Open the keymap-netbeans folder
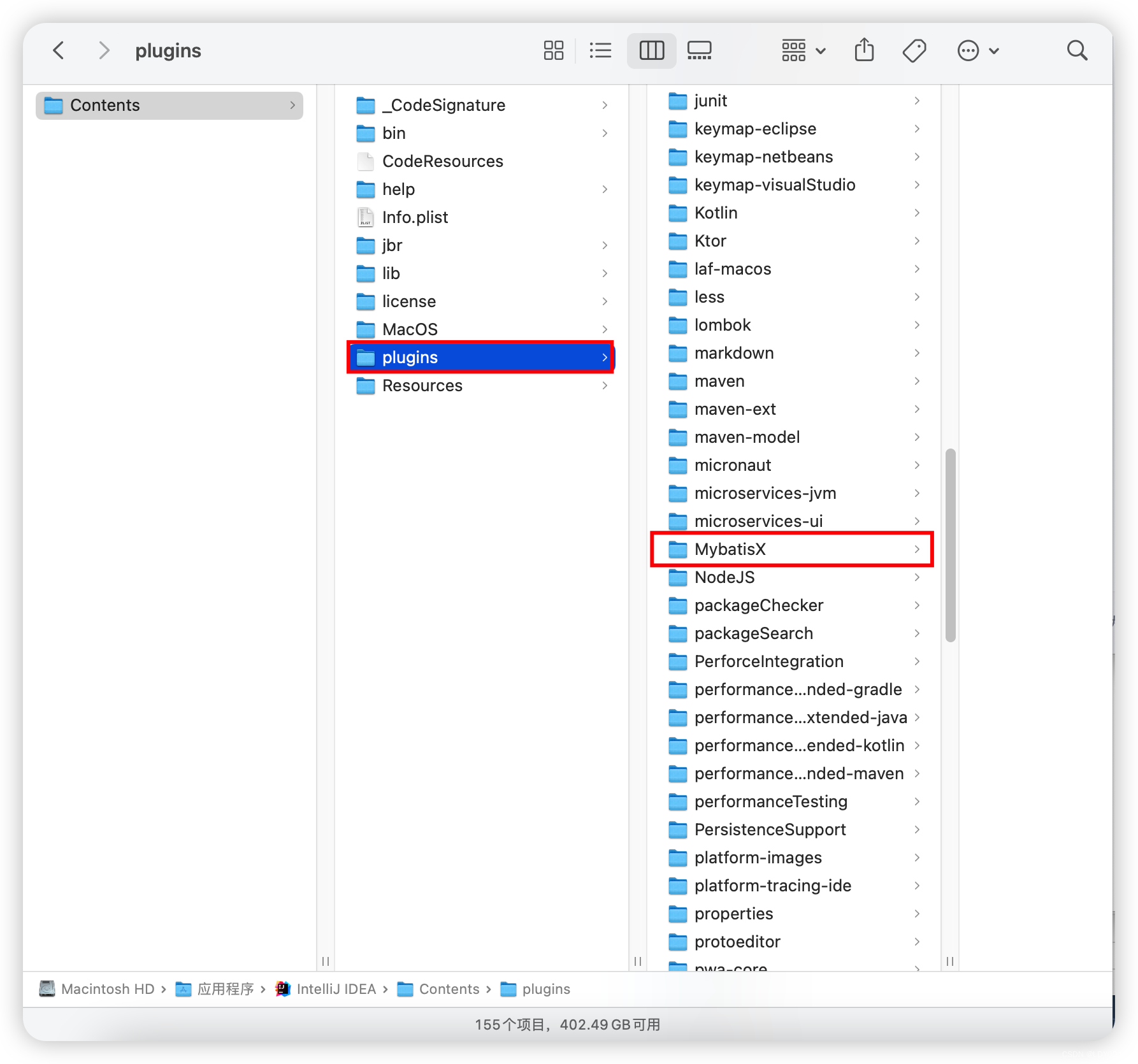Viewport: 1138px width, 1064px height. (x=794, y=157)
